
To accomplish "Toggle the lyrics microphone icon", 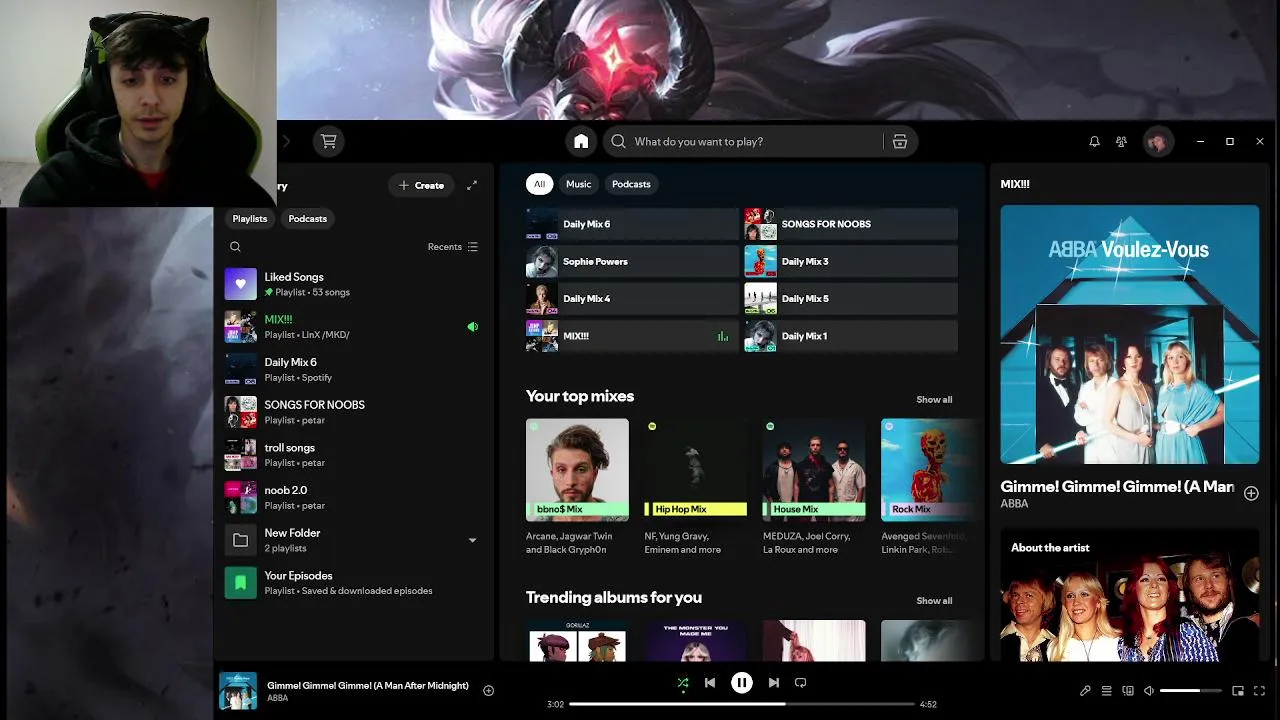I will coord(1085,691).
